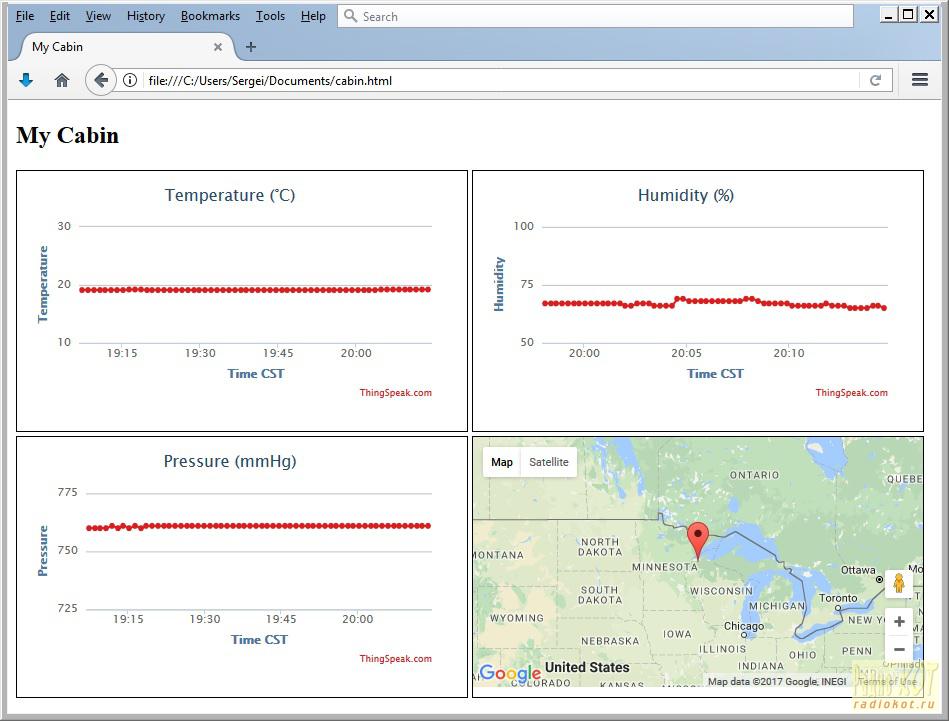
Task: Close the My Cabin tab
Action: 218,47
